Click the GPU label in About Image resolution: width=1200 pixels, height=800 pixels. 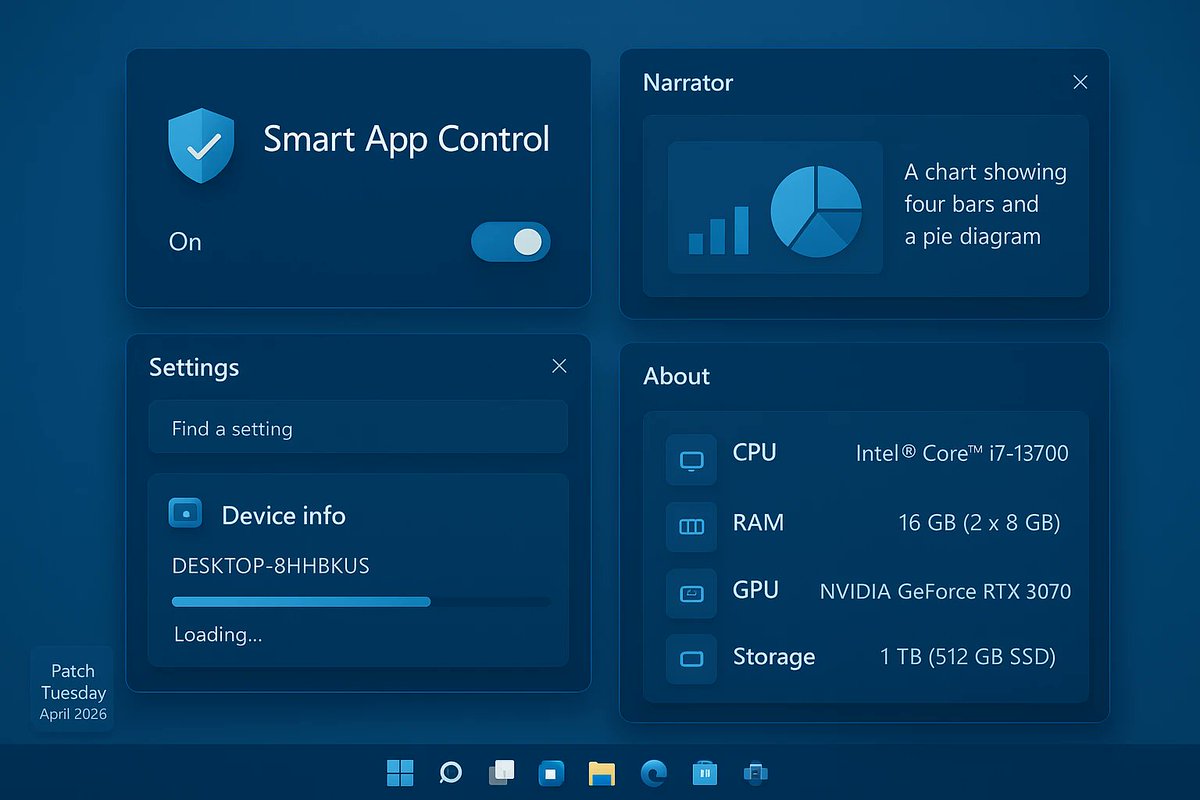(x=755, y=590)
